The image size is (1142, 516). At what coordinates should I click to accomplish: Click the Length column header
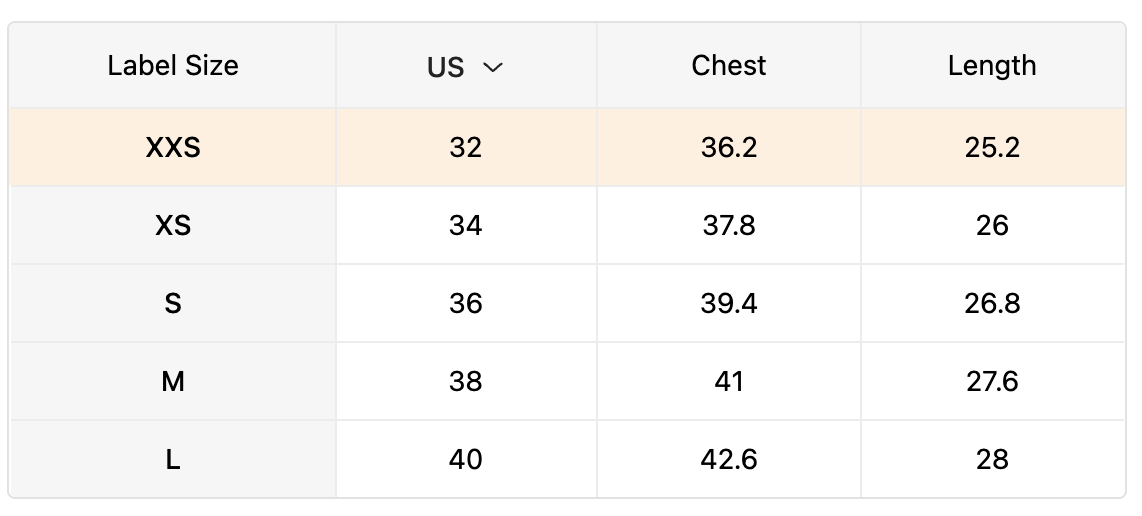pyautogui.click(x=992, y=66)
